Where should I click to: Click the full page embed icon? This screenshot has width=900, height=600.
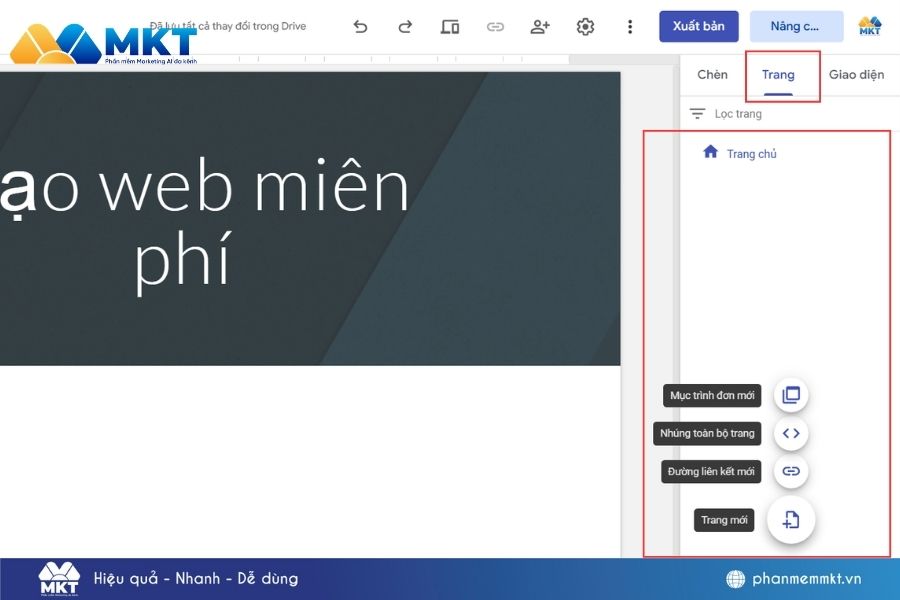pos(791,433)
